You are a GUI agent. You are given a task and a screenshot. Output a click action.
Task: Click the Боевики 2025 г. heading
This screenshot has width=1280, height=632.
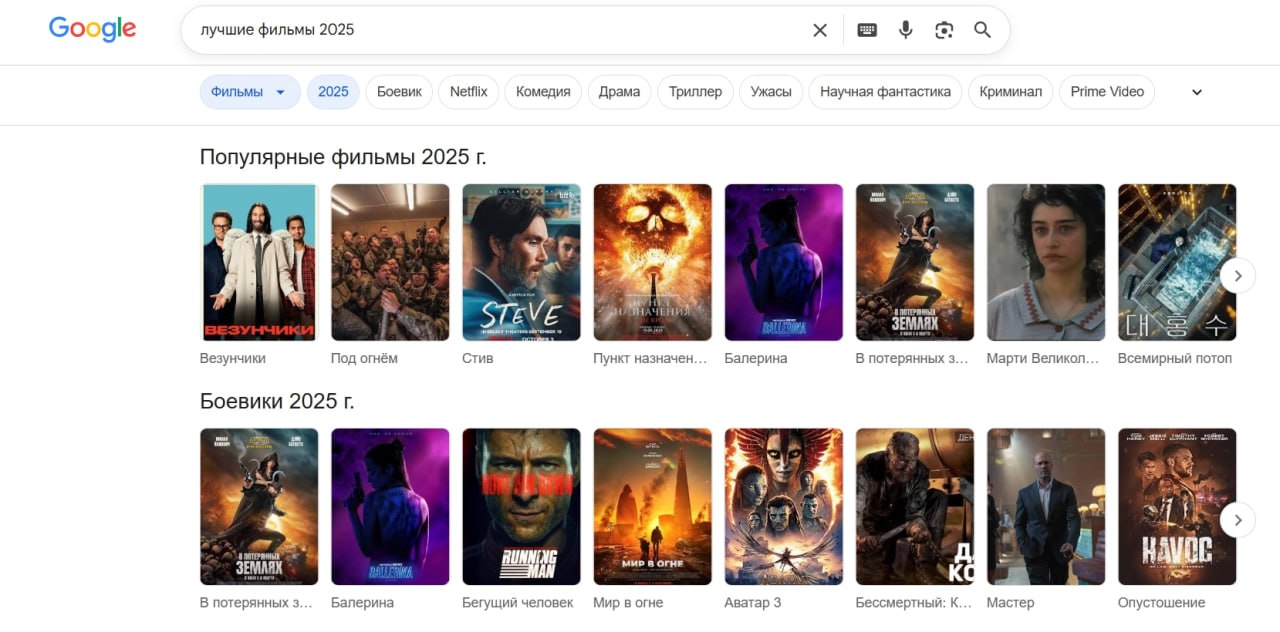277,402
